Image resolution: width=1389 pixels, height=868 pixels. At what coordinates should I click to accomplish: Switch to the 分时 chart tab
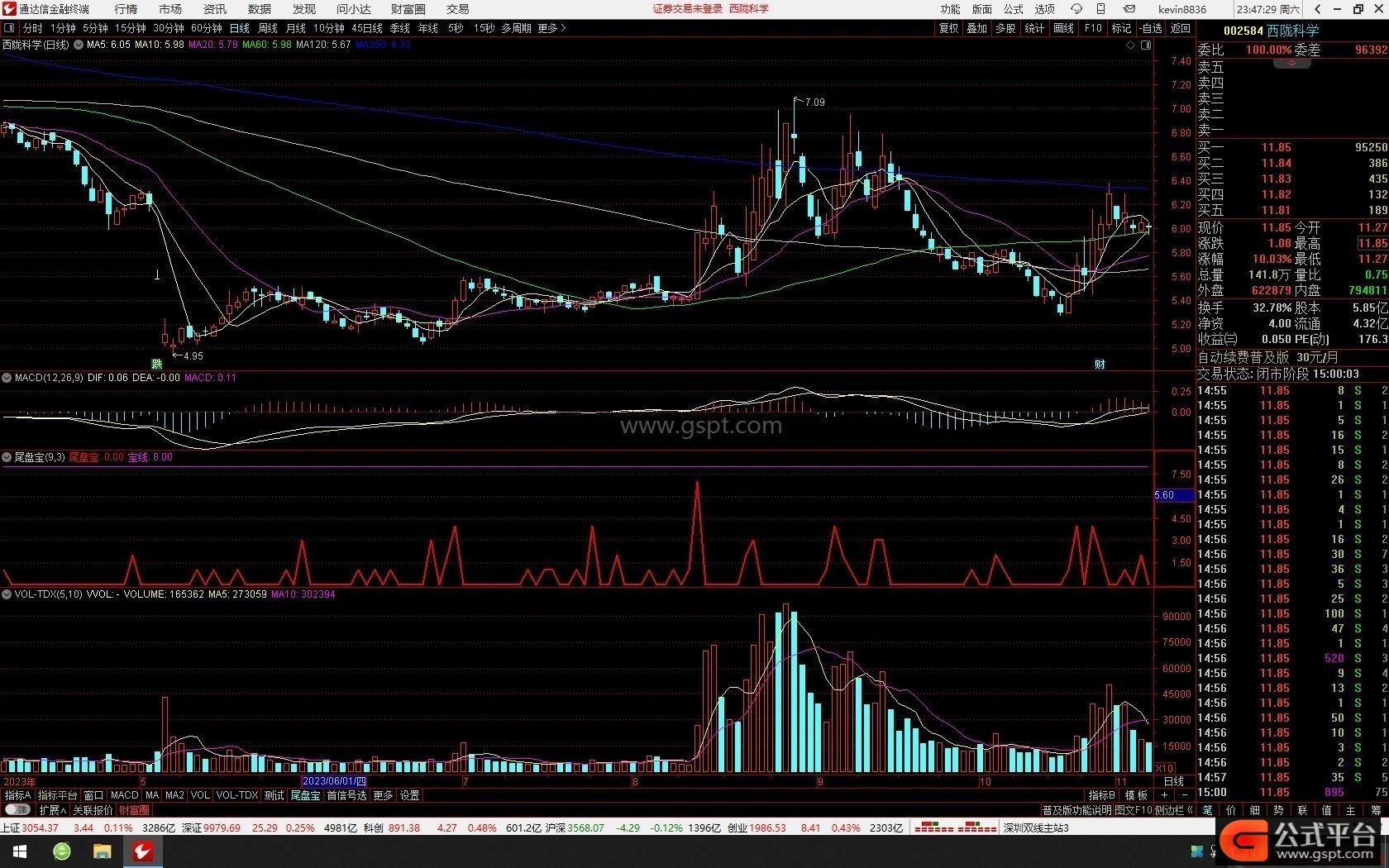point(32,28)
